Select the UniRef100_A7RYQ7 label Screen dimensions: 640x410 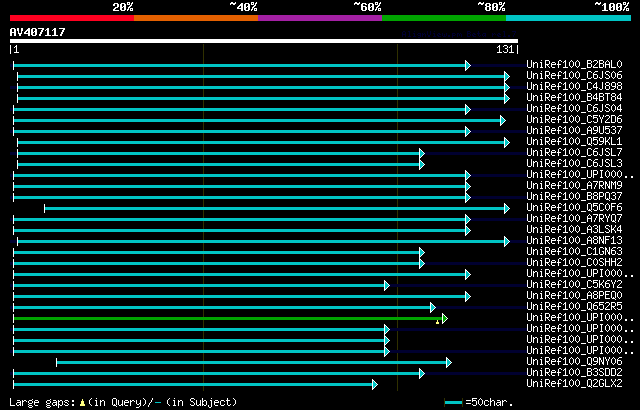(x=574, y=219)
